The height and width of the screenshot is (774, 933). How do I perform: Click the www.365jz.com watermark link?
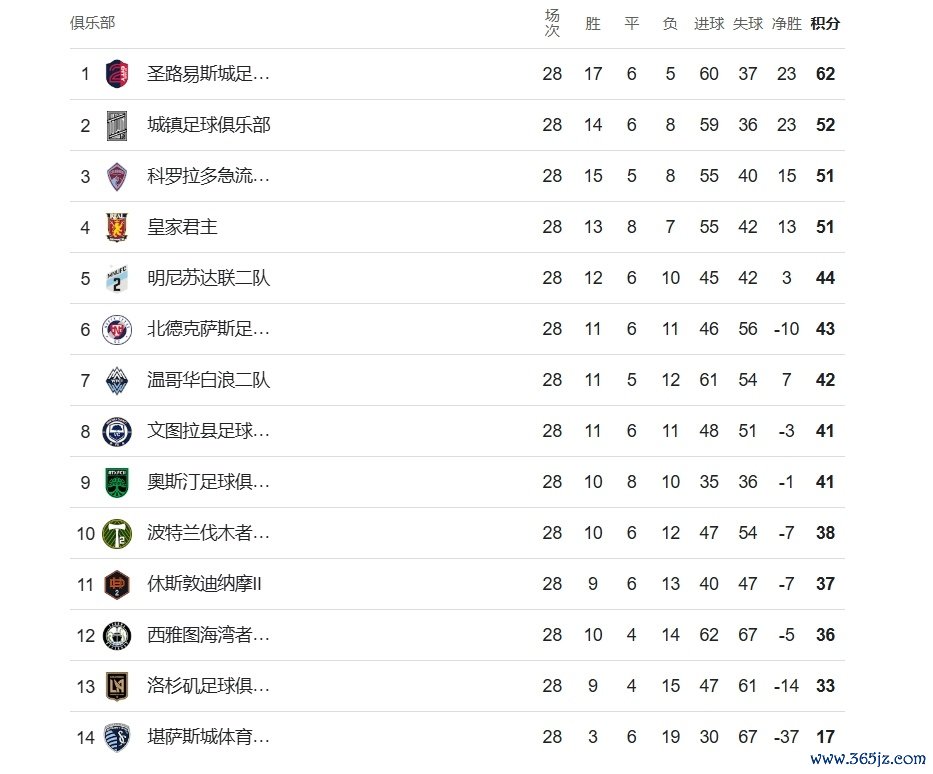click(866, 758)
